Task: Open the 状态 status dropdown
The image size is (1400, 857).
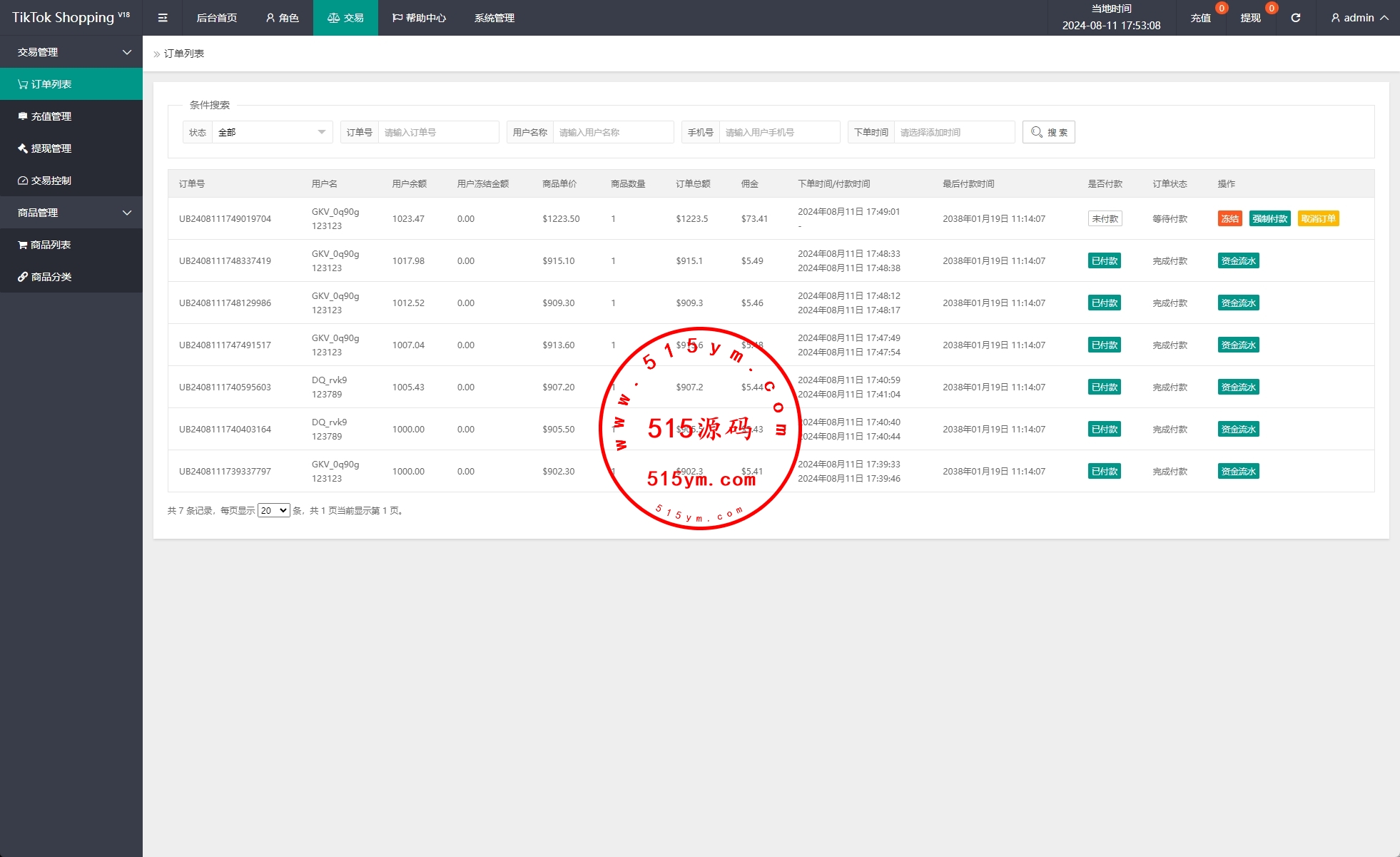Action: 271,132
